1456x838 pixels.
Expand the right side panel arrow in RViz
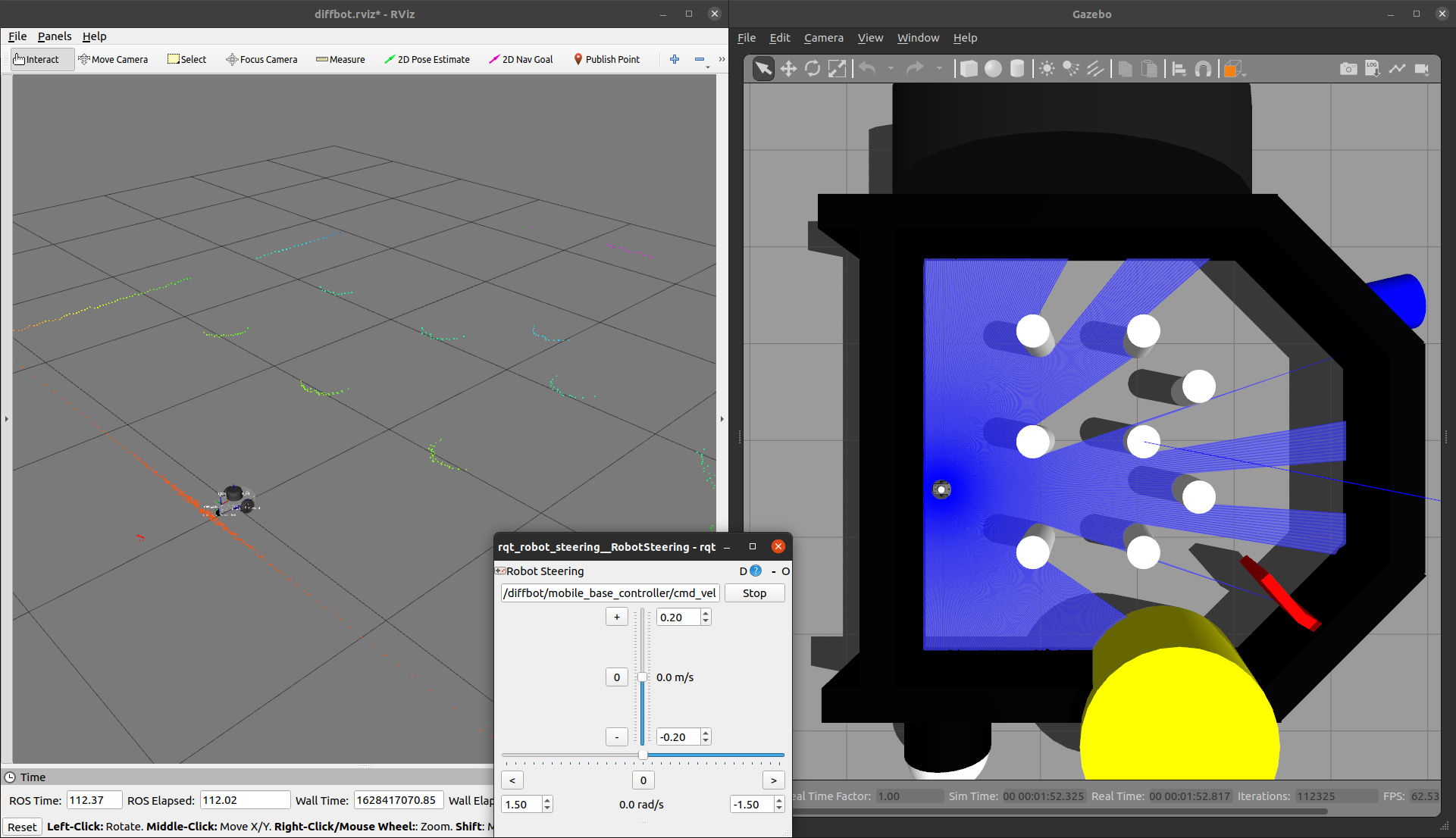[x=722, y=419]
